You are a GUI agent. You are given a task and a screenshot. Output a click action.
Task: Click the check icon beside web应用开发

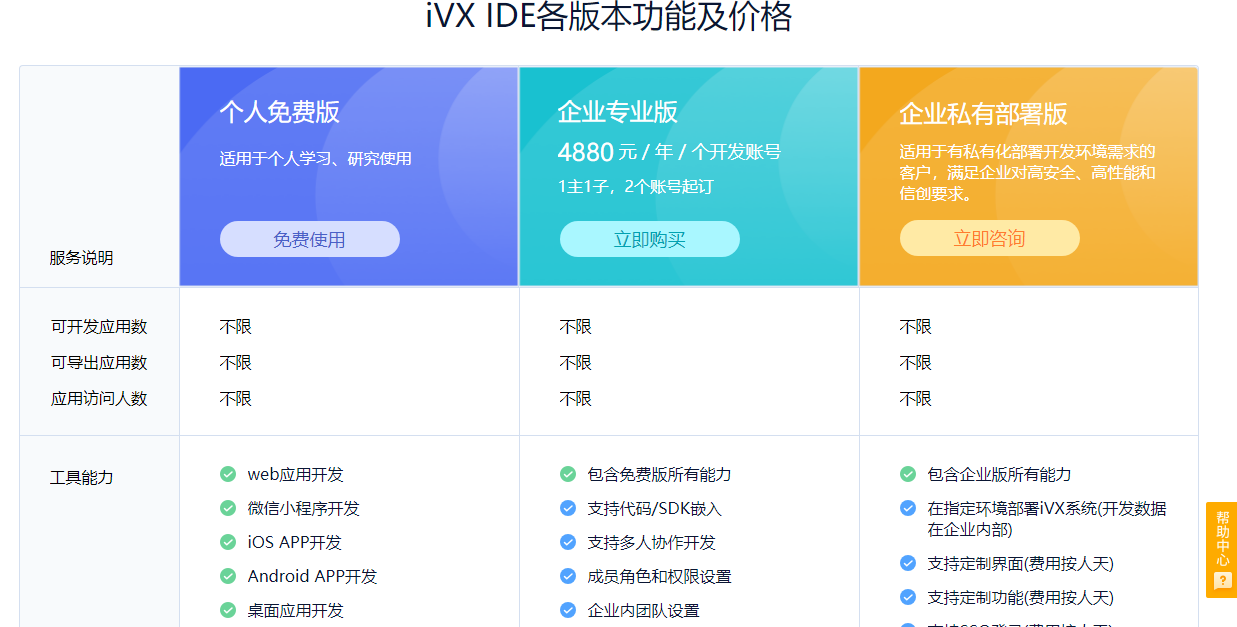click(228, 474)
